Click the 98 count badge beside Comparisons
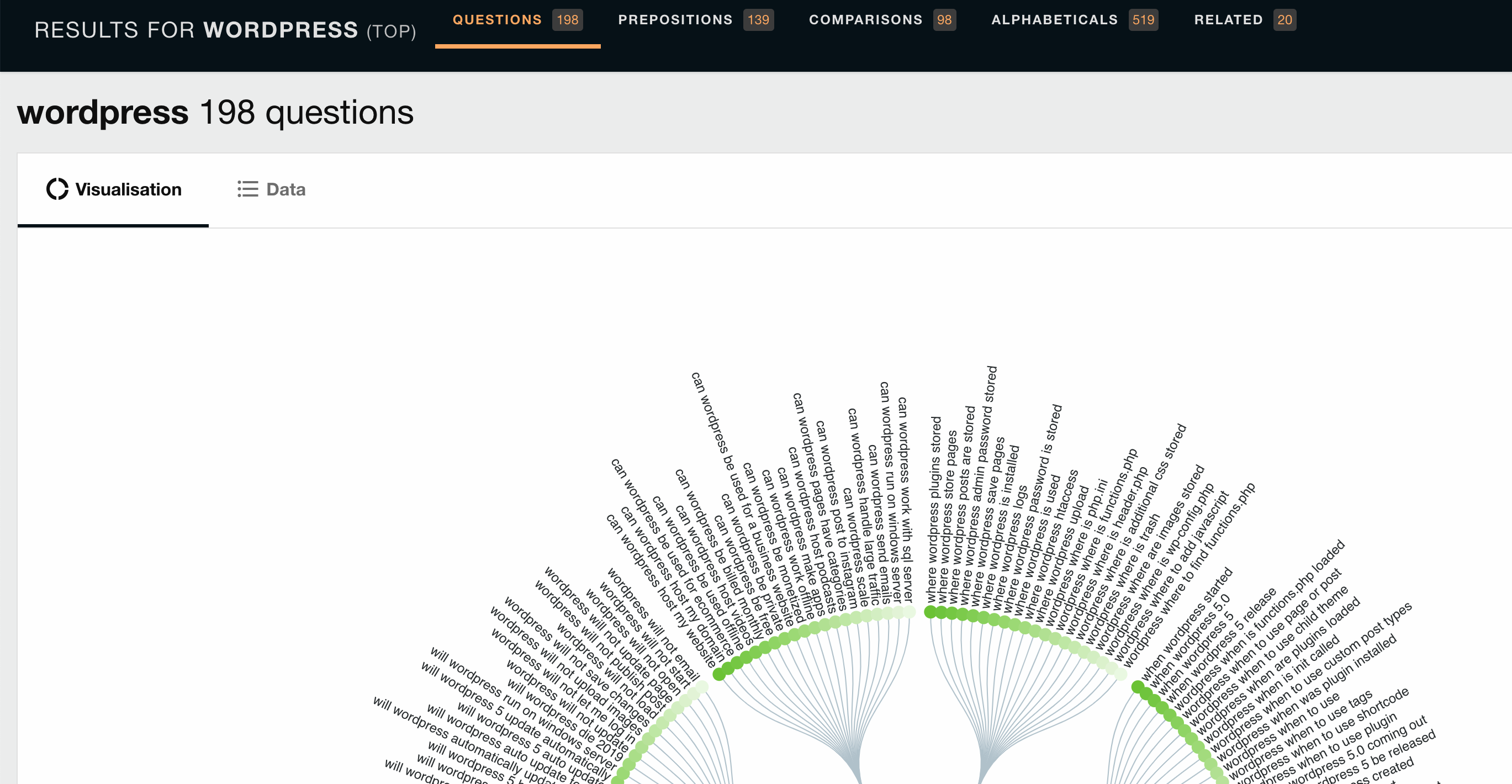Viewport: 1512px width, 784px height. (944, 20)
